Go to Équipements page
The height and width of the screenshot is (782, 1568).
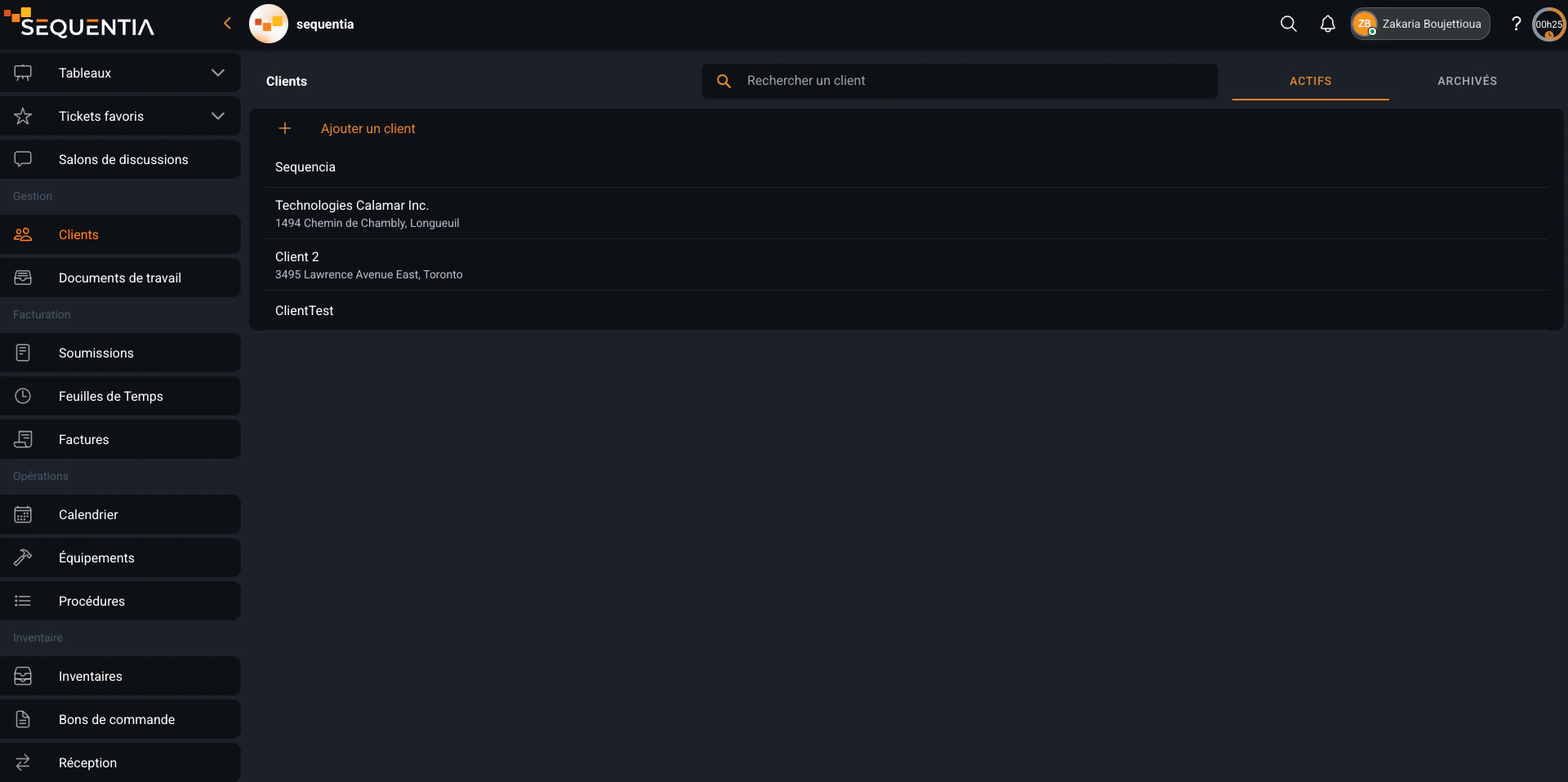point(120,558)
